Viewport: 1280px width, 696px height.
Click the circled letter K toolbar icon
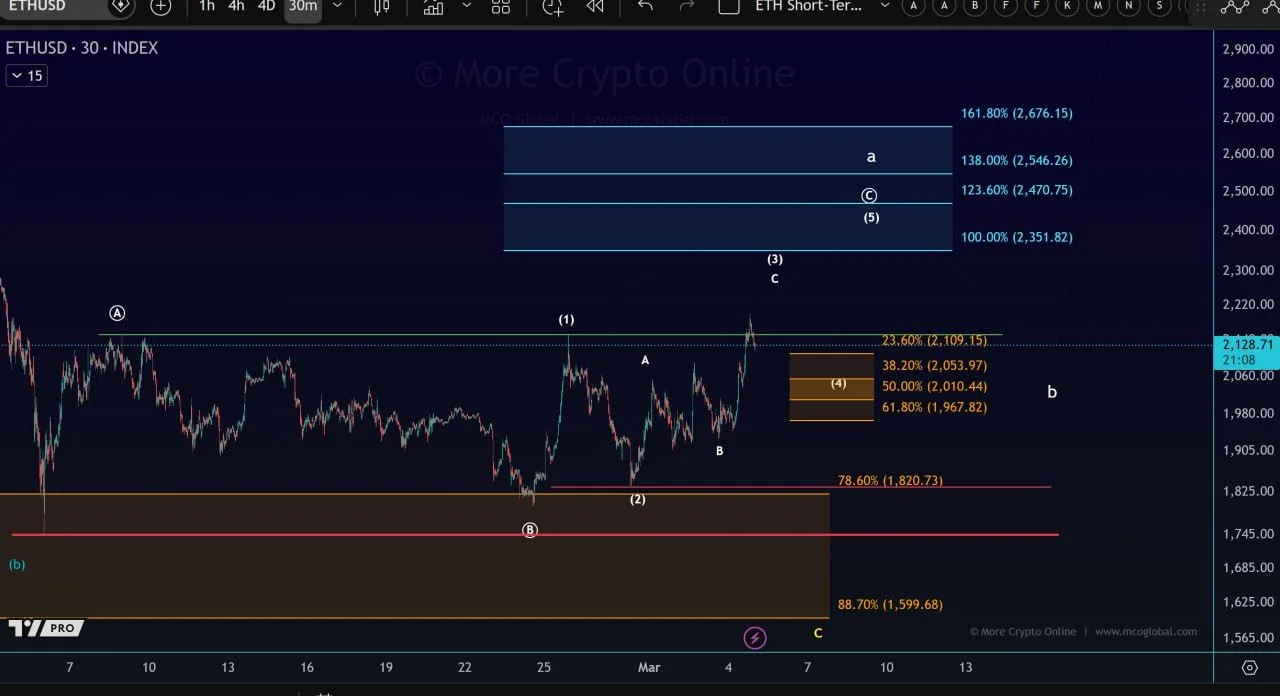[1066, 8]
